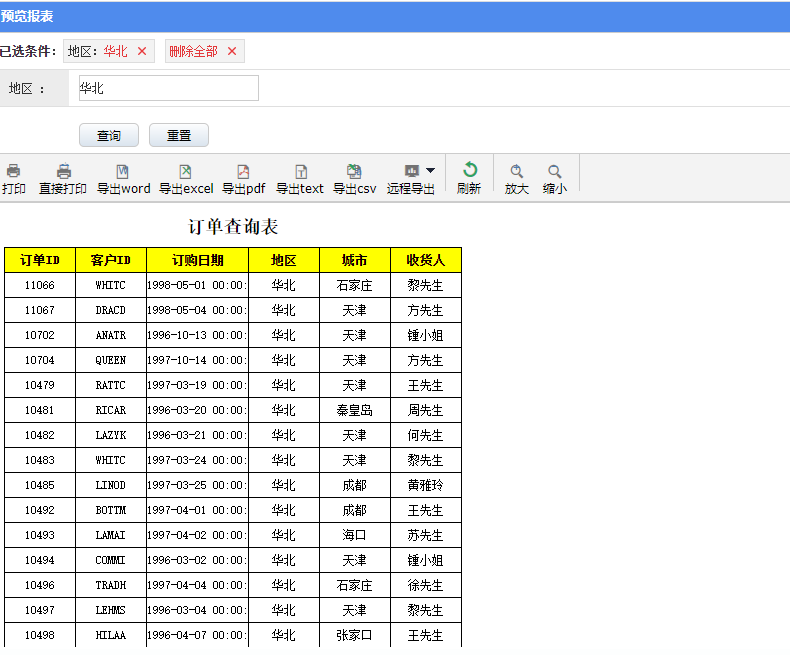Open the 远程导出 dropdown arrow
790x655 pixels.
[430, 171]
